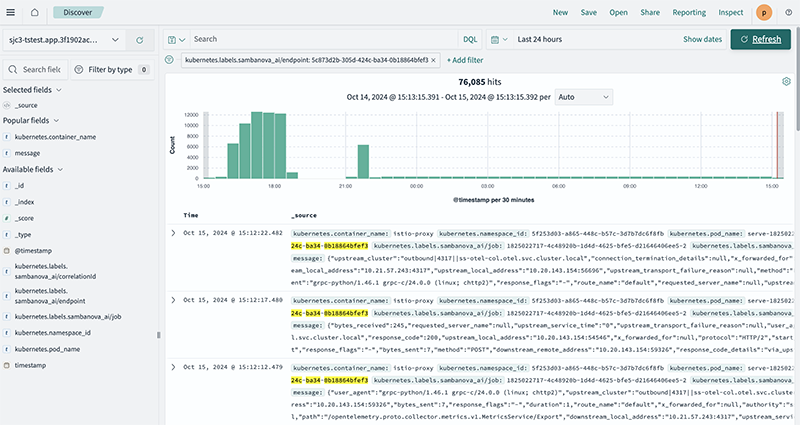
Task: Expand the first log row at 15:12:22.482
Action: coord(173,233)
